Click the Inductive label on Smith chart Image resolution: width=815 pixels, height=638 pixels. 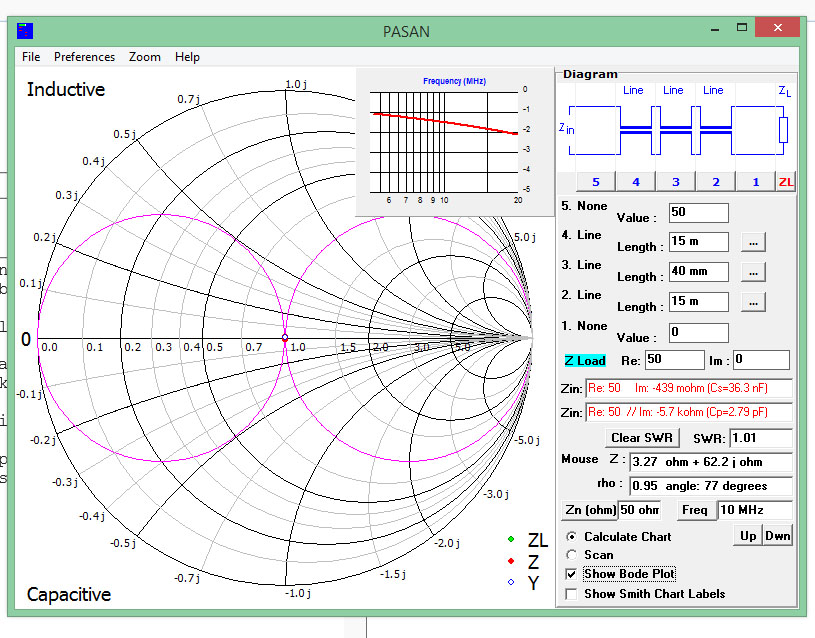point(66,89)
